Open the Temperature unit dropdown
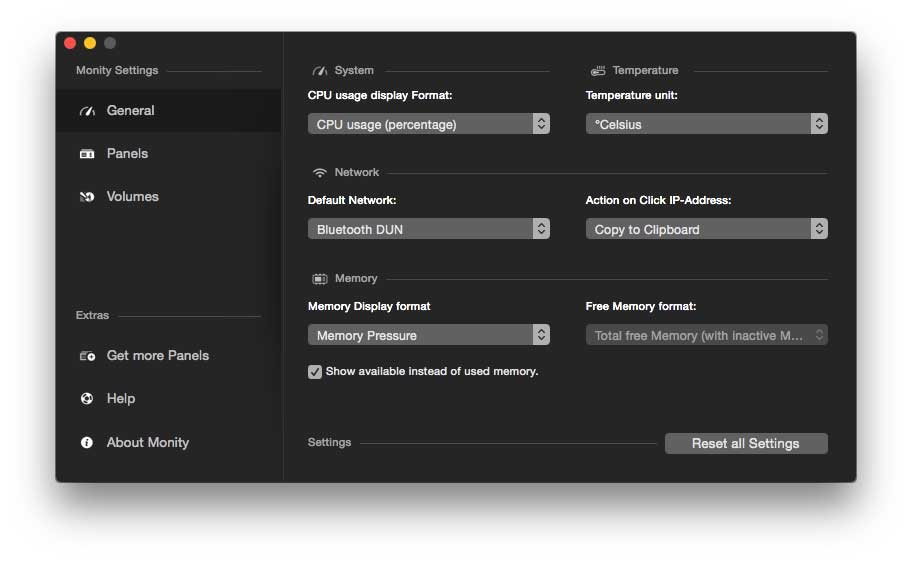 pos(706,124)
